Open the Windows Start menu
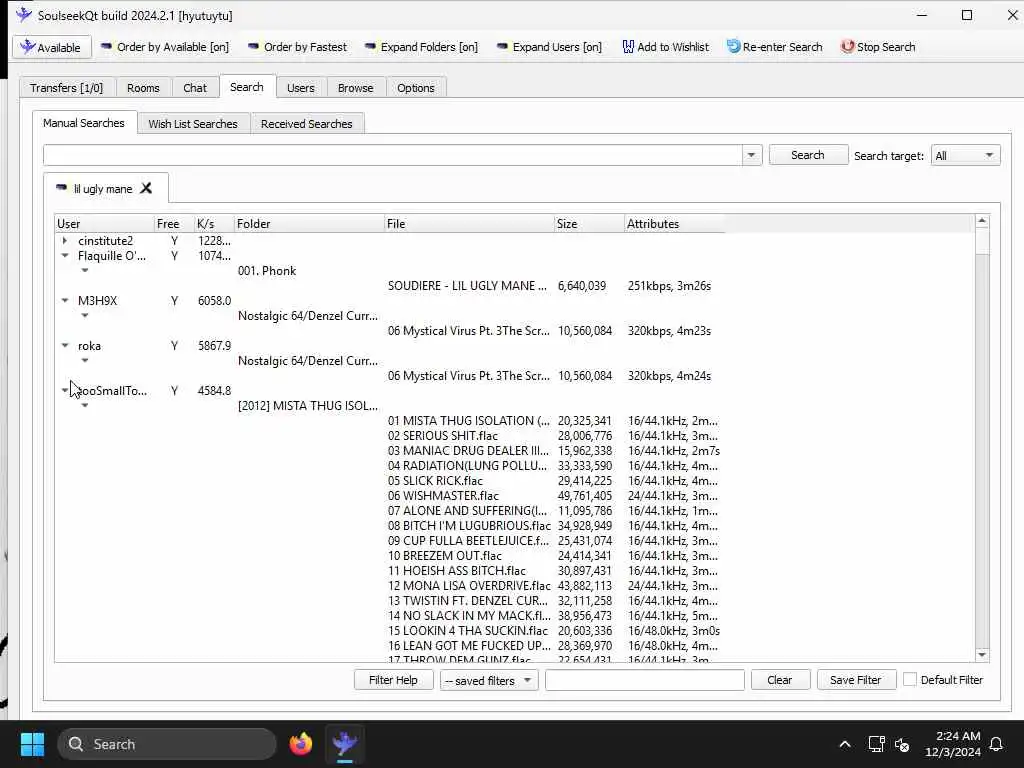1024x768 pixels. pos(32,744)
